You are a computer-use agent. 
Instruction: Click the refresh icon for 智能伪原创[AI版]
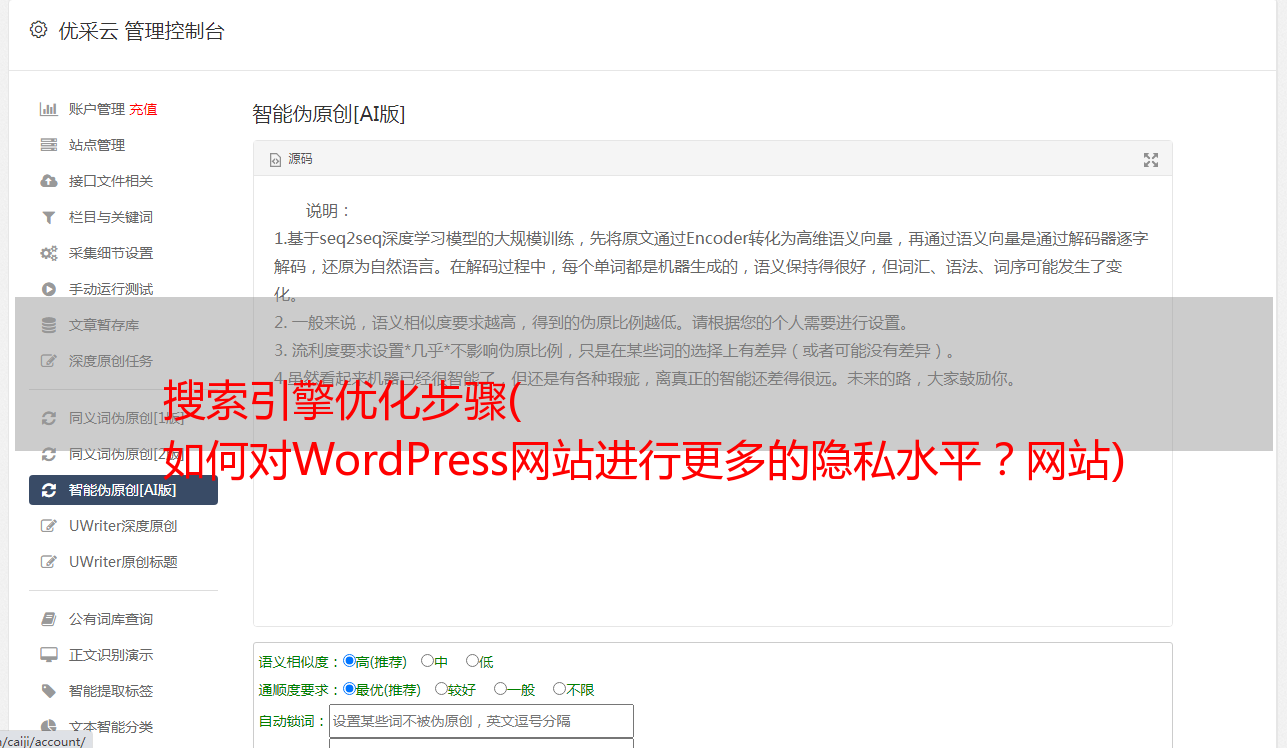pos(48,490)
